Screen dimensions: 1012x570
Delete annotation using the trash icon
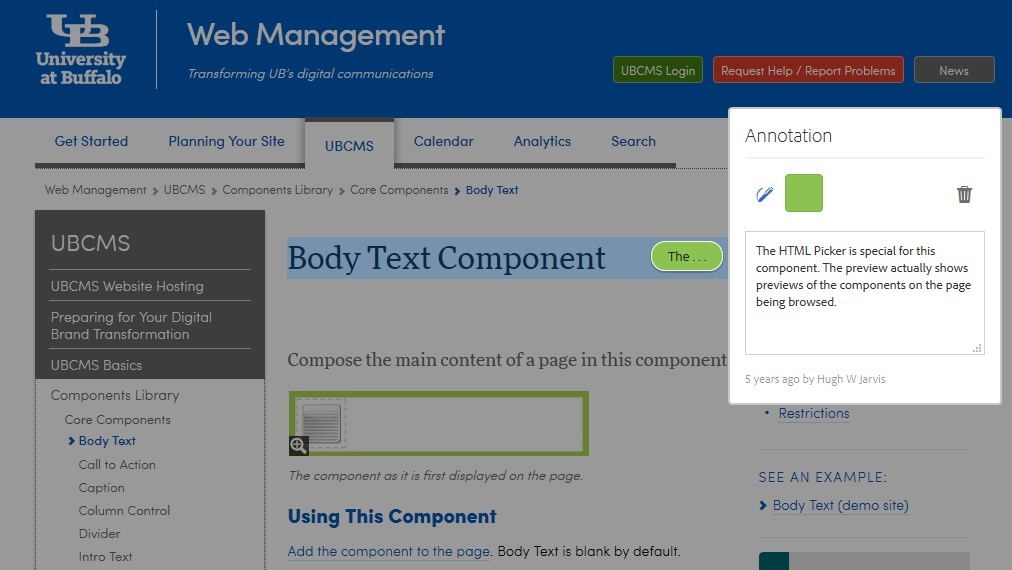pos(964,194)
